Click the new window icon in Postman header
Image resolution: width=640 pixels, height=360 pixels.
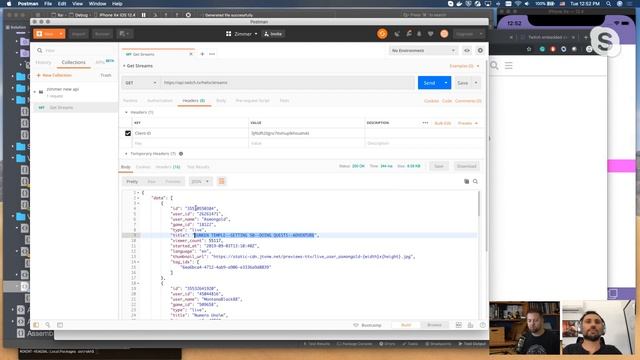tap(124, 34)
